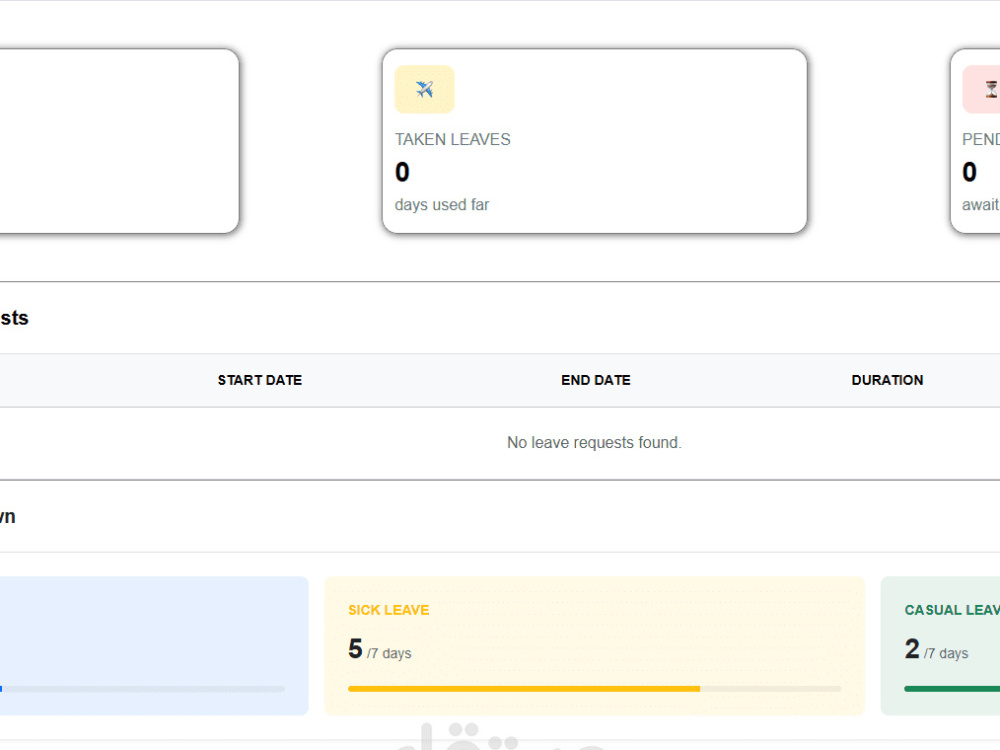
Task: Click the DURATION column header
Action: click(x=887, y=380)
